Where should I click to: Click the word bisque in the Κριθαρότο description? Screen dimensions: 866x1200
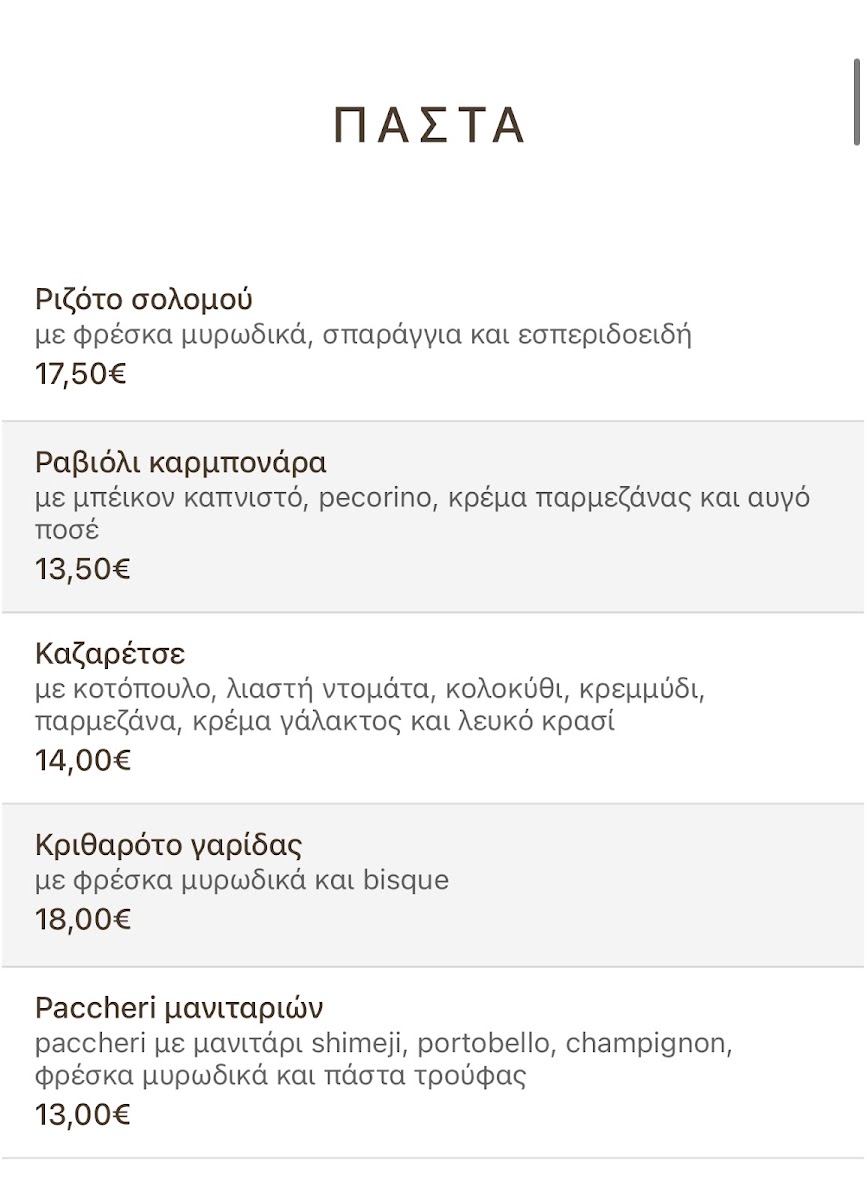(x=406, y=880)
